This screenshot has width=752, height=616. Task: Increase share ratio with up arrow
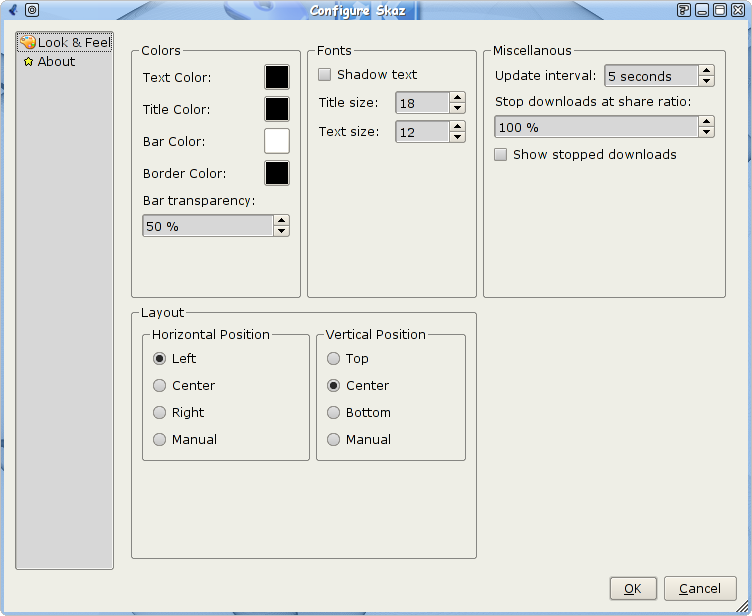coord(706,121)
